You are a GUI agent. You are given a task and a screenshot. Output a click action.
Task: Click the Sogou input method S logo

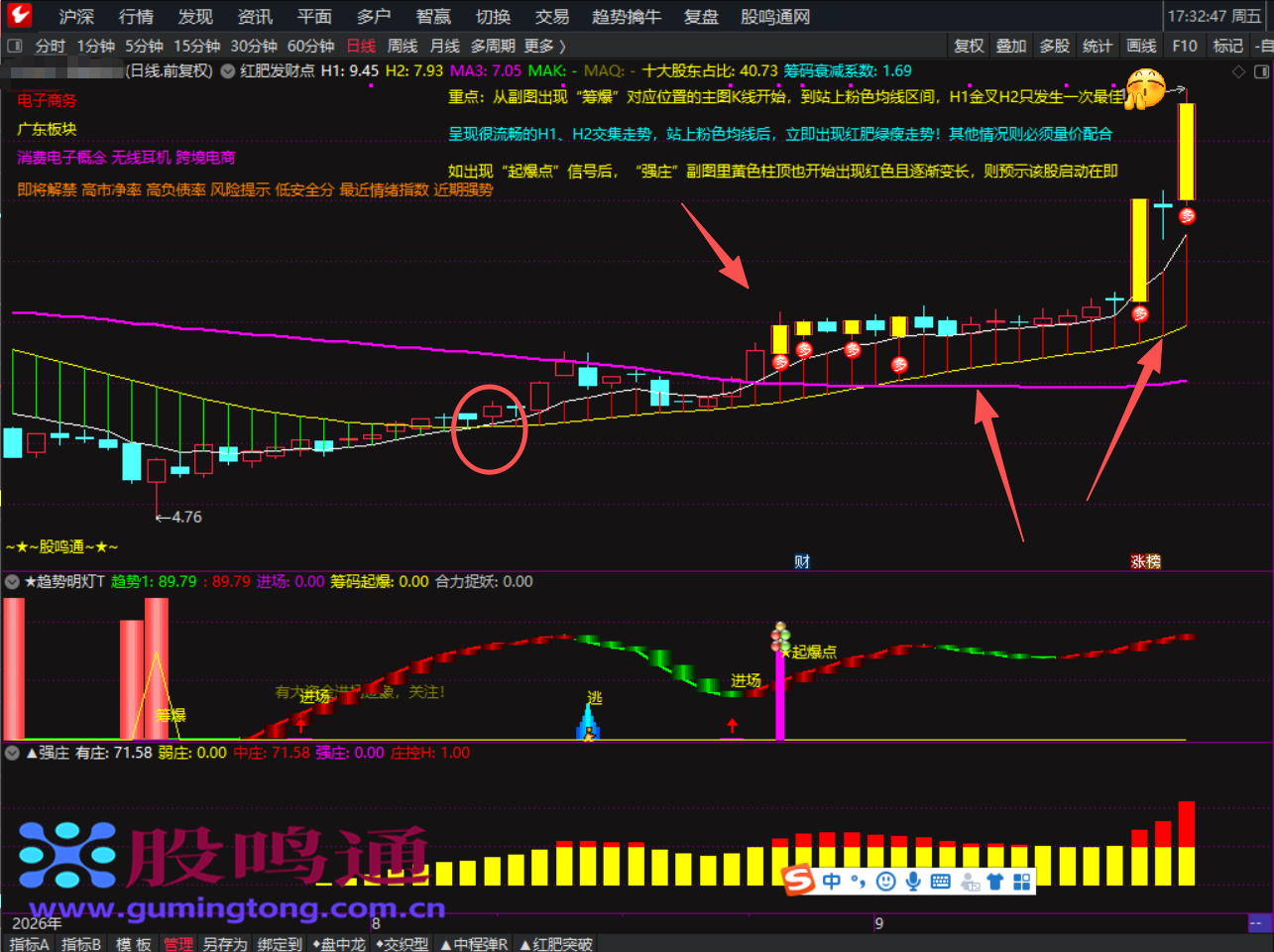tap(798, 880)
